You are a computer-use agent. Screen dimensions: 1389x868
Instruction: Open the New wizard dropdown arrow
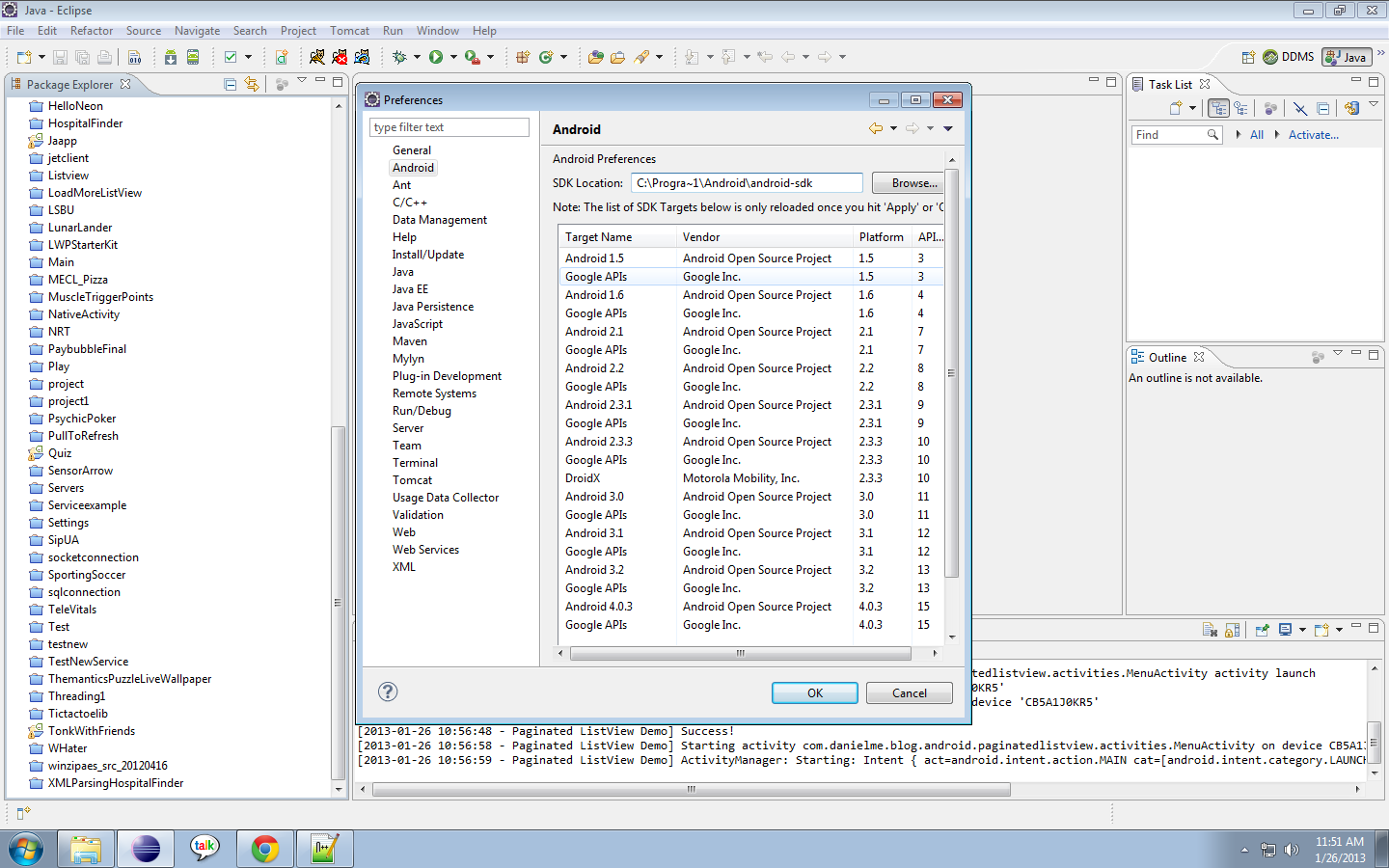(x=41, y=57)
